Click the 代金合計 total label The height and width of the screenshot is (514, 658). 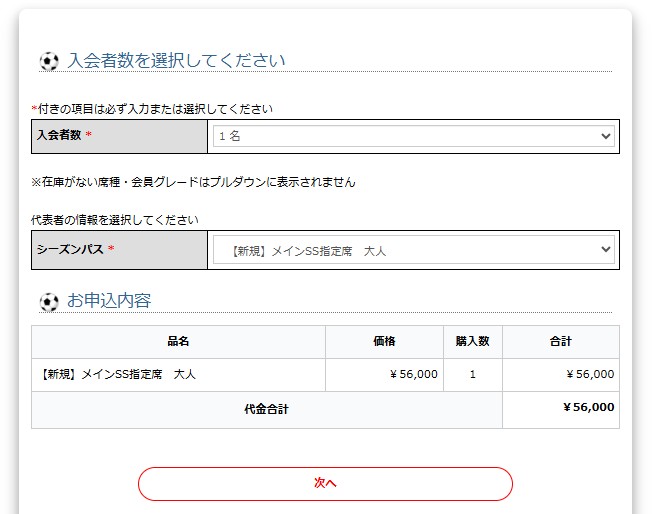click(x=266, y=409)
